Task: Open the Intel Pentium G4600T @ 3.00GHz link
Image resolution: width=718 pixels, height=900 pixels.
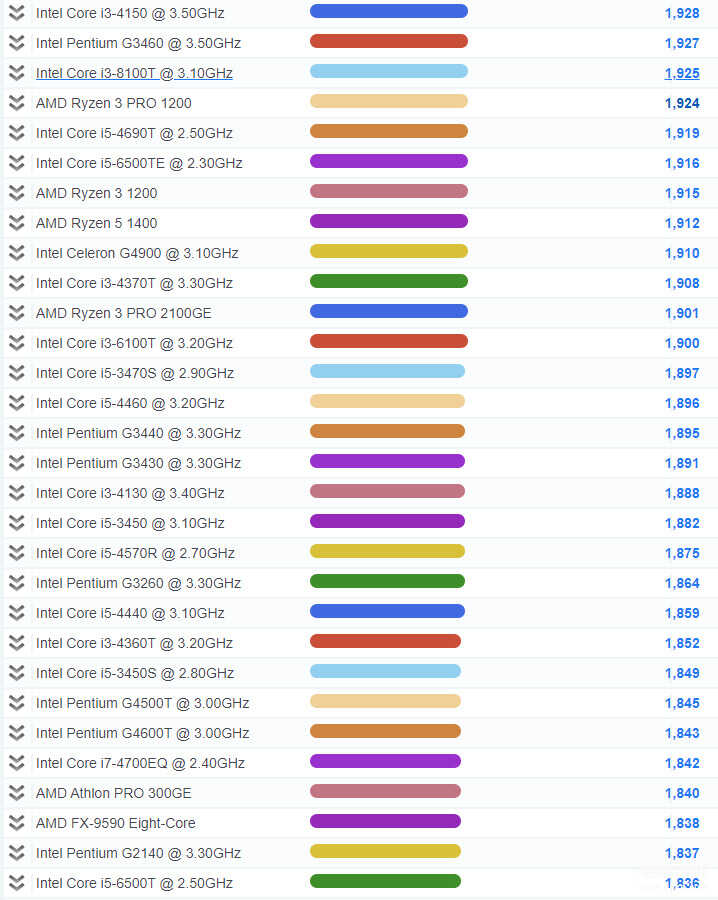Action: point(142,733)
